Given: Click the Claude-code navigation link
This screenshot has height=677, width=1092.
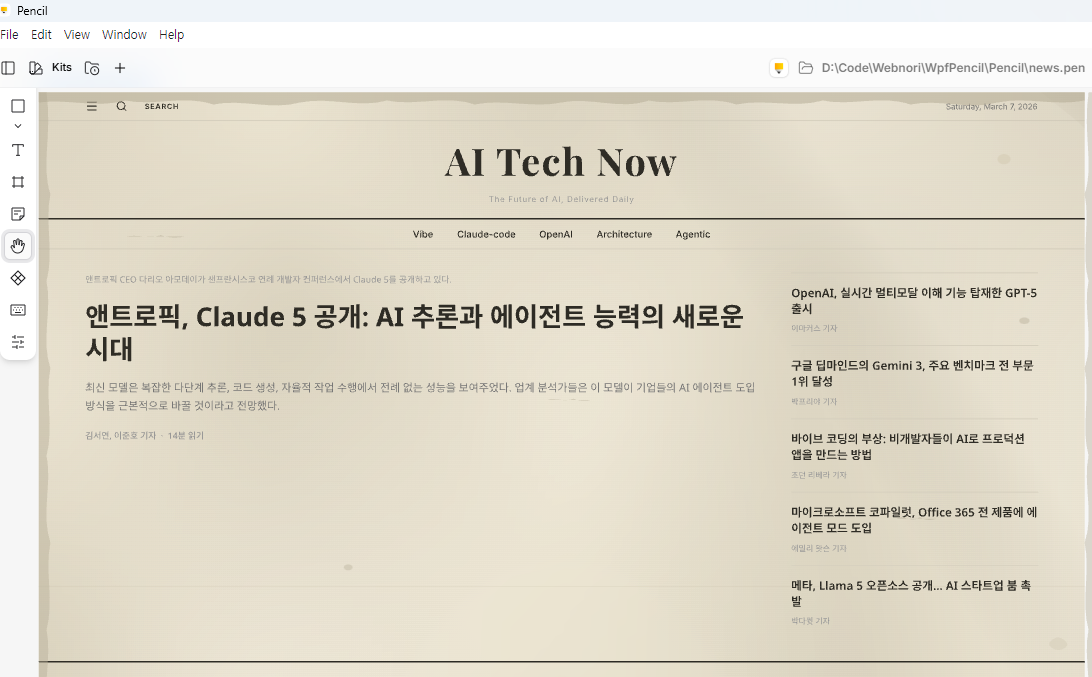Looking at the screenshot, I should click(486, 234).
